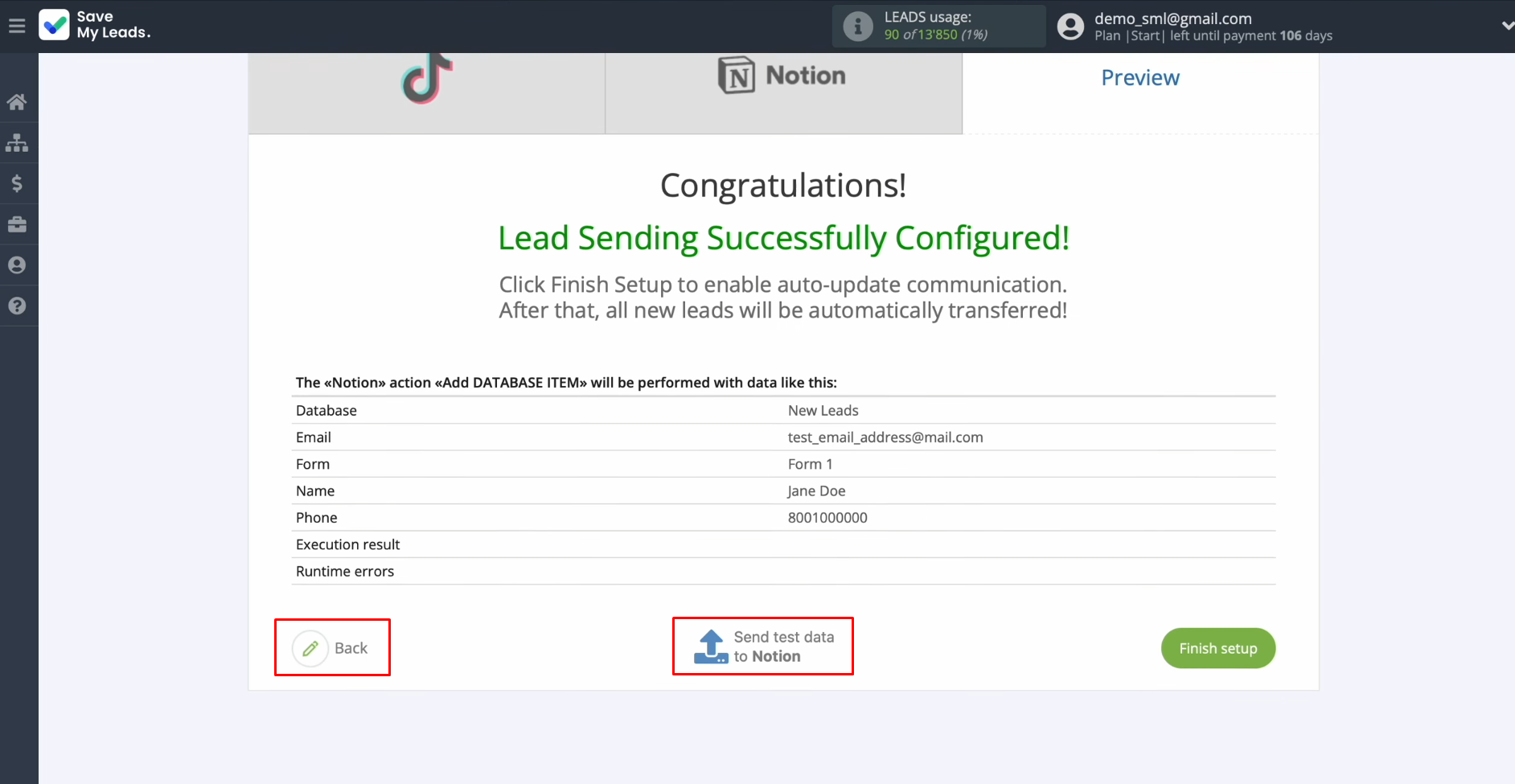Click the plan and payment days text
The image size is (1515, 784).
[1213, 35]
